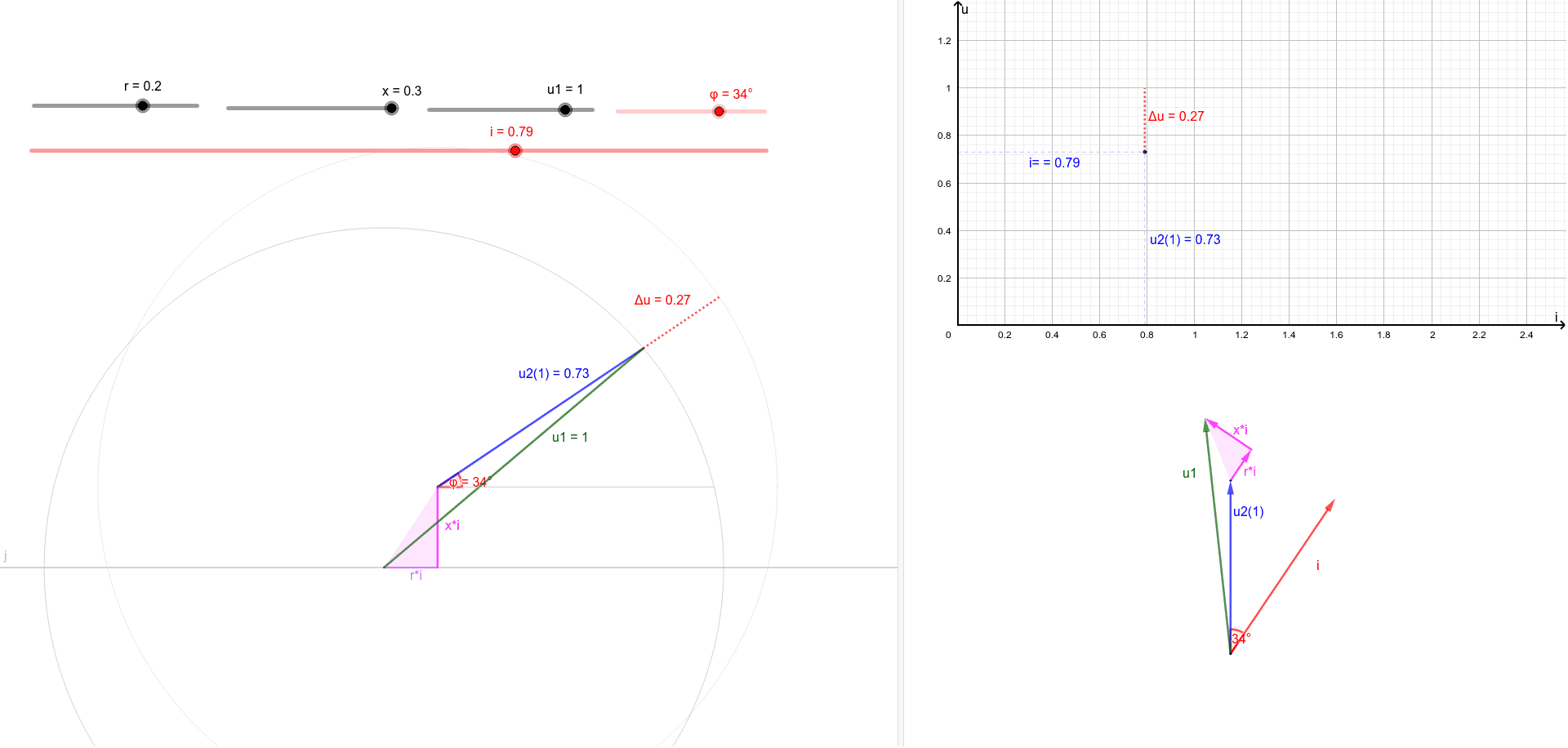This screenshot has width=1568, height=748.
Task: Click the 'i= = 0.79' label in the graph
Action: 1054,163
